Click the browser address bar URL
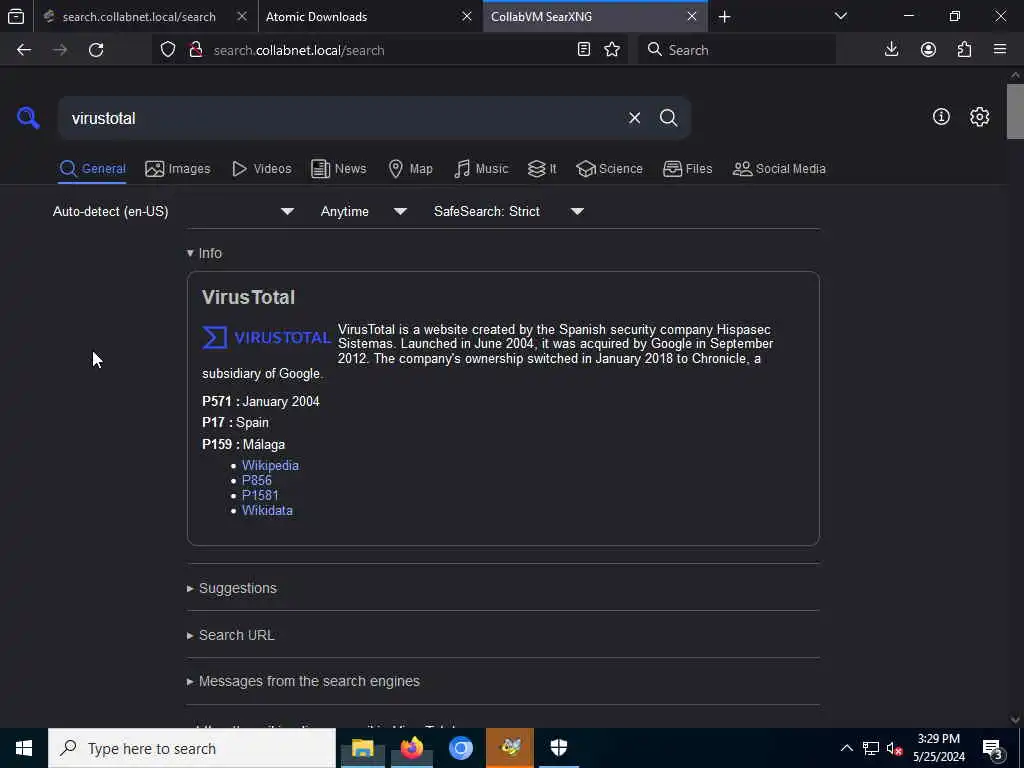The height and width of the screenshot is (768, 1024). click(299, 50)
